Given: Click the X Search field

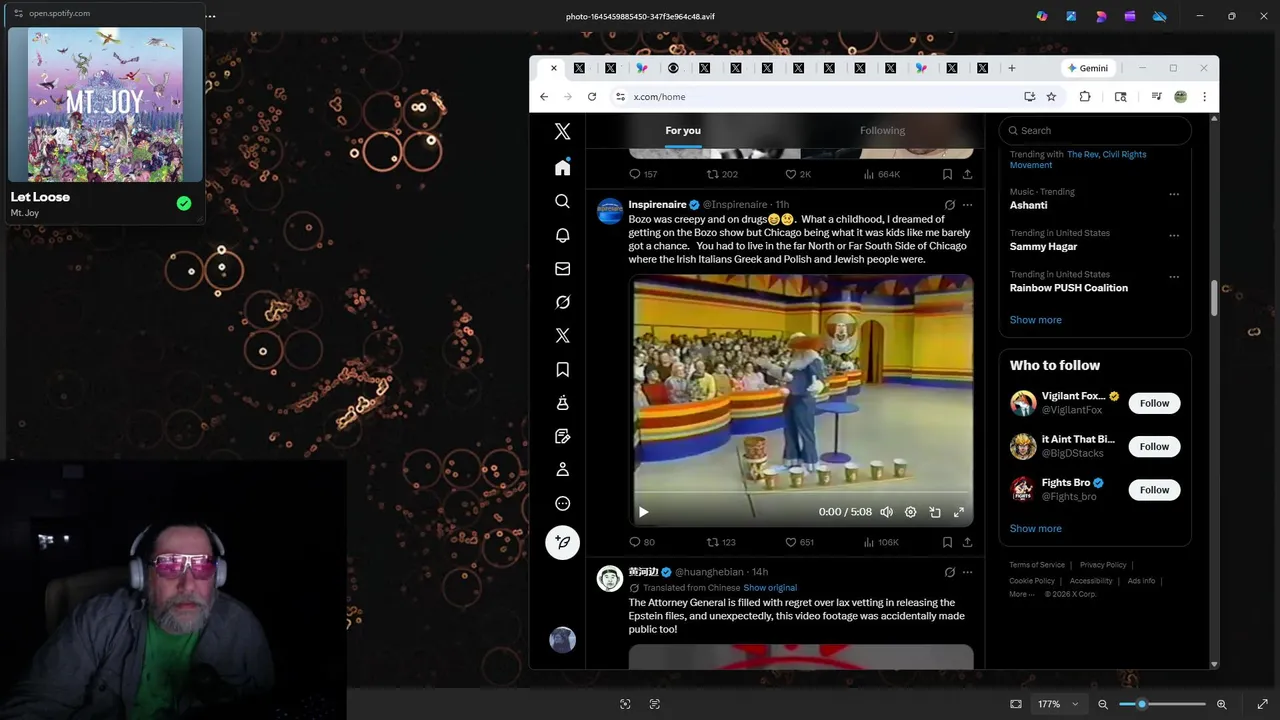Looking at the screenshot, I should [1095, 130].
